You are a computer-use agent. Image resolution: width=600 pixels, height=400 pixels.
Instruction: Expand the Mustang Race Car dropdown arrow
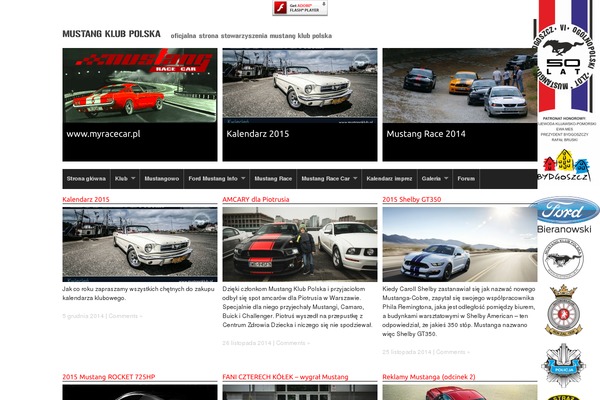click(x=355, y=178)
